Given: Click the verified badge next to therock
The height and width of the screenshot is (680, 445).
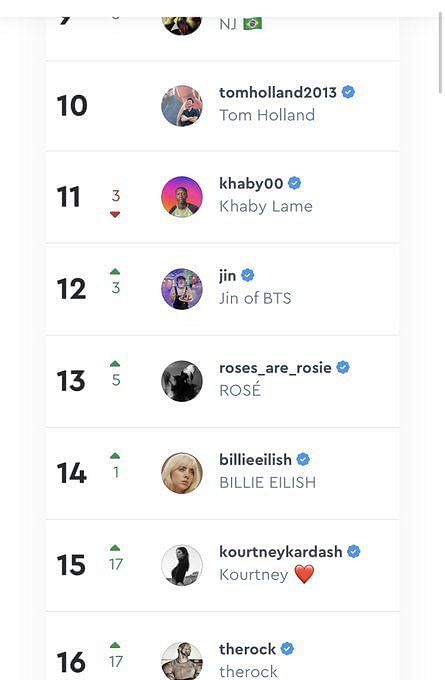Looking at the screenshot, I should 287,649.
